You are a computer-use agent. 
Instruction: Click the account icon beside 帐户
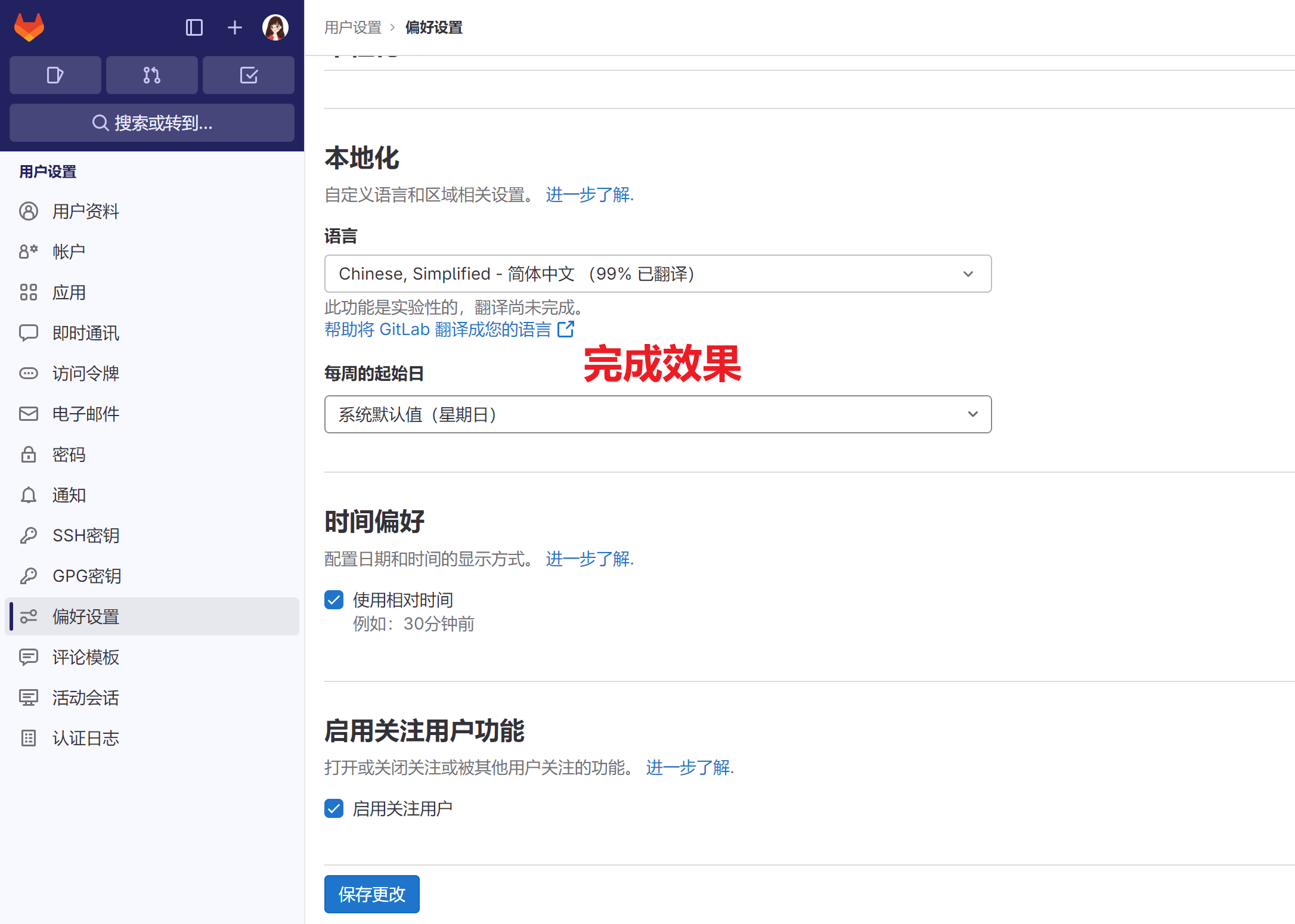coord(29,252)
